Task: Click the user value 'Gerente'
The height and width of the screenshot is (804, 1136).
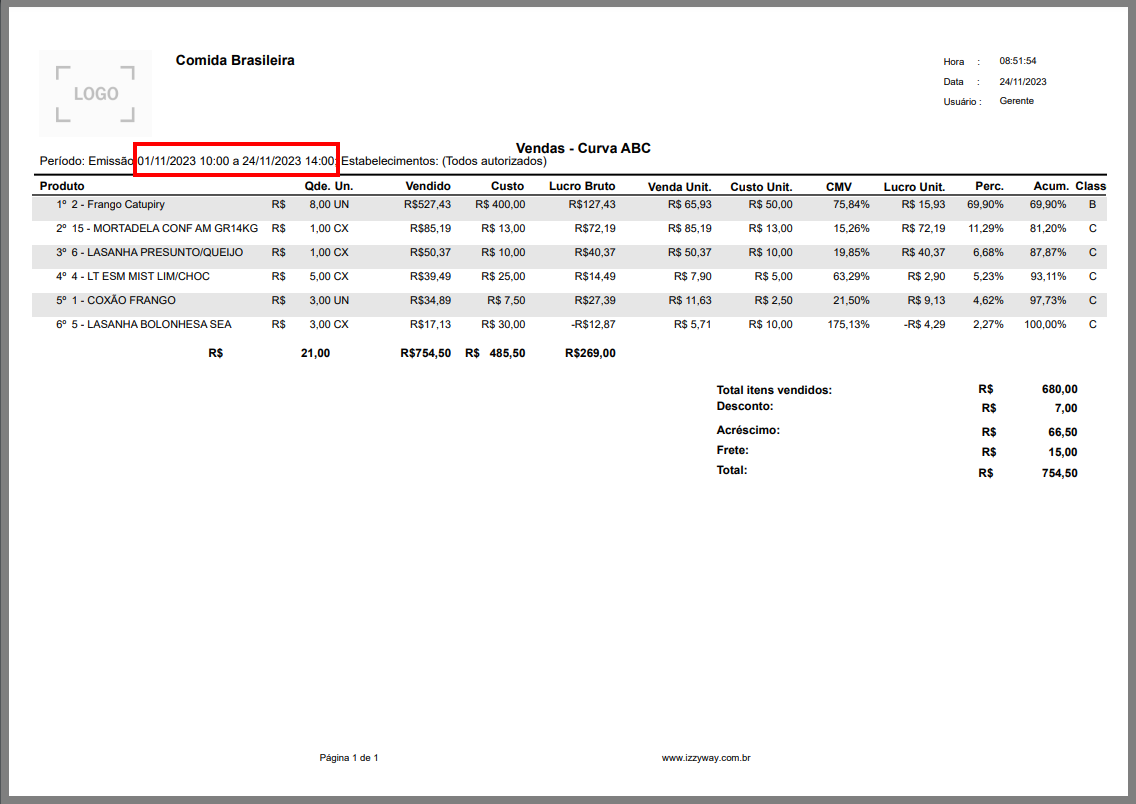Action: point(1016,101)
